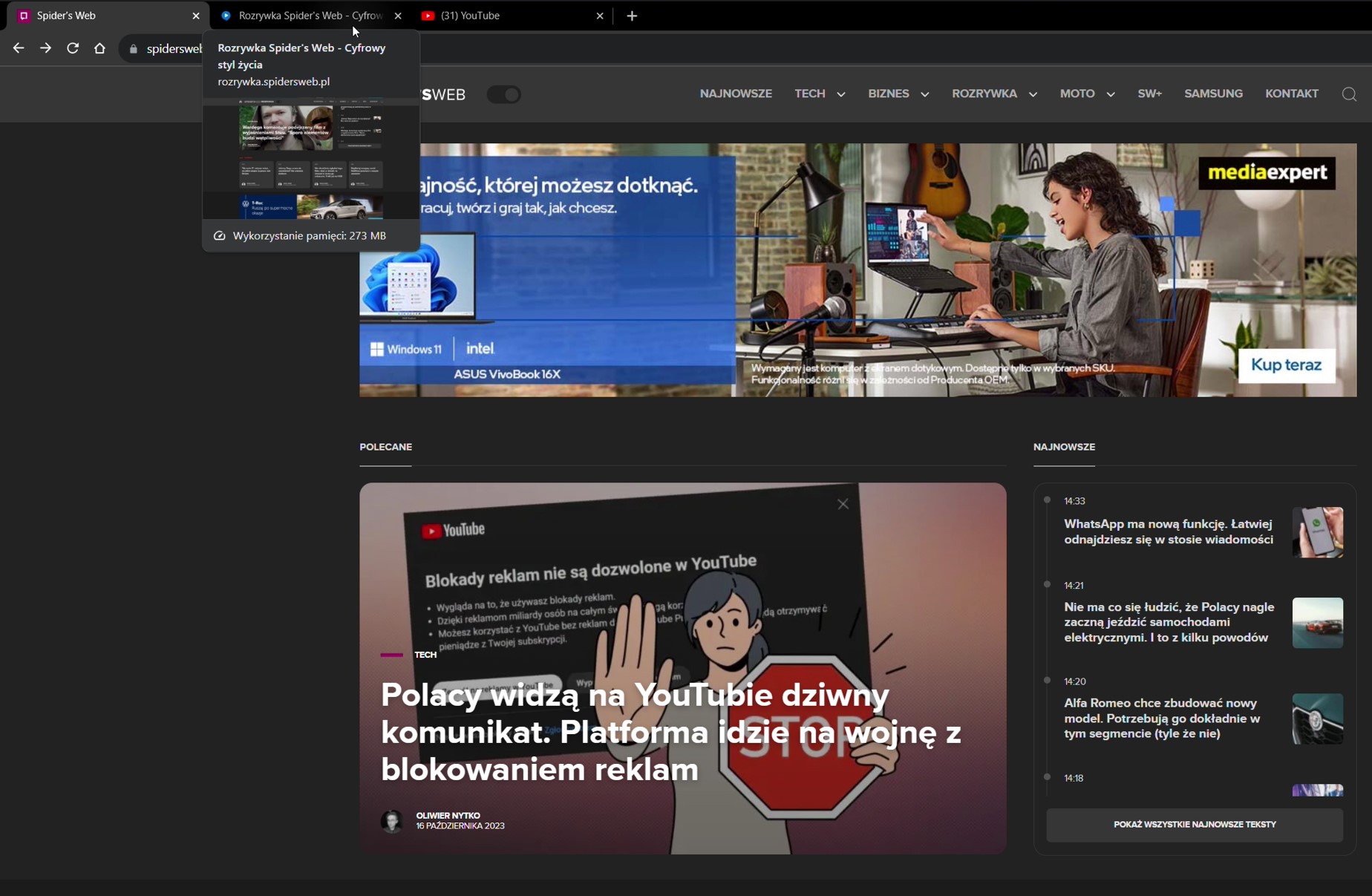Click the intel logo in banner
1372x896 pixels.
pos(480,348)
